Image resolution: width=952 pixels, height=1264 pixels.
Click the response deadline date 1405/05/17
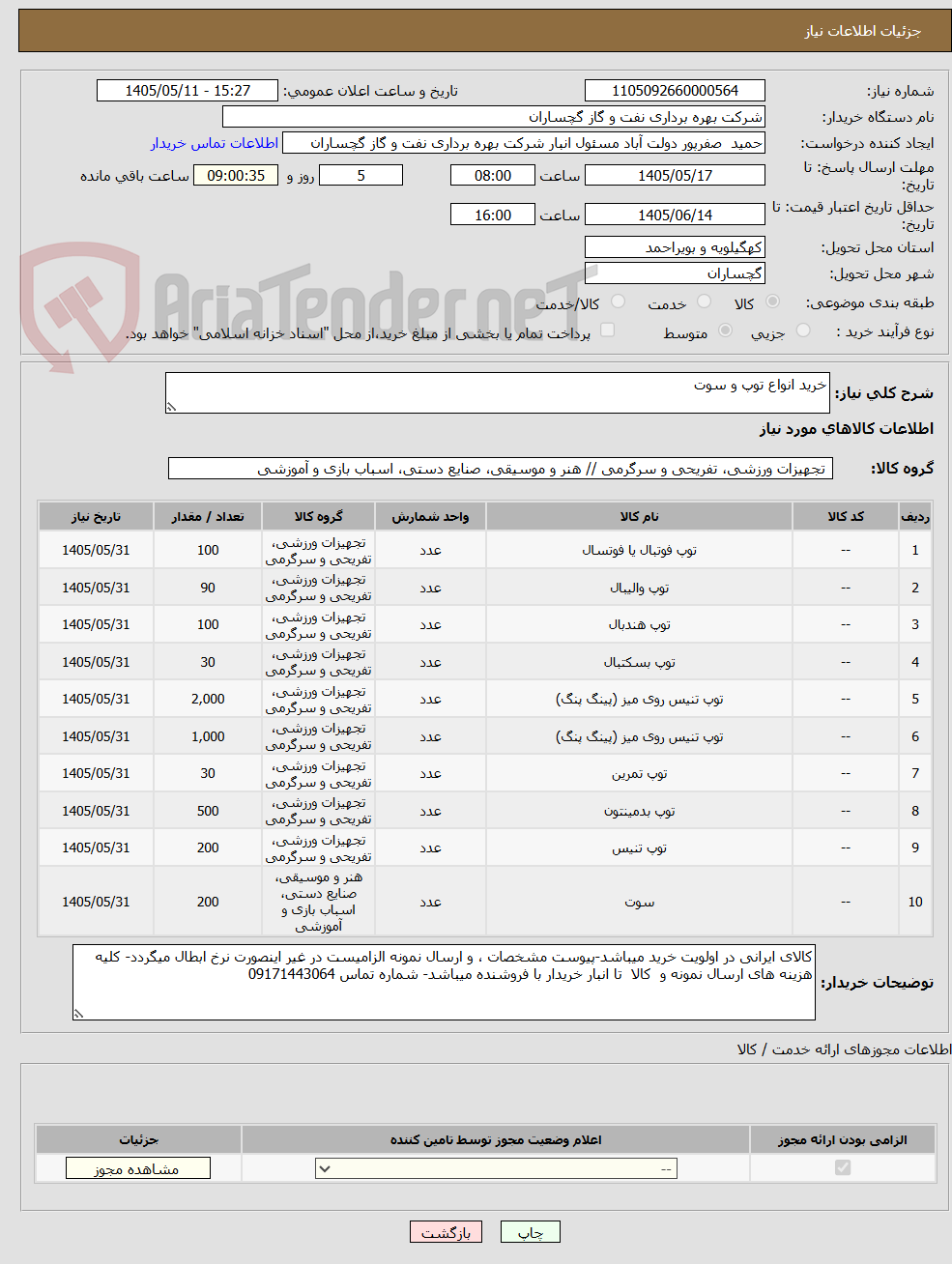tap(675, 176)
